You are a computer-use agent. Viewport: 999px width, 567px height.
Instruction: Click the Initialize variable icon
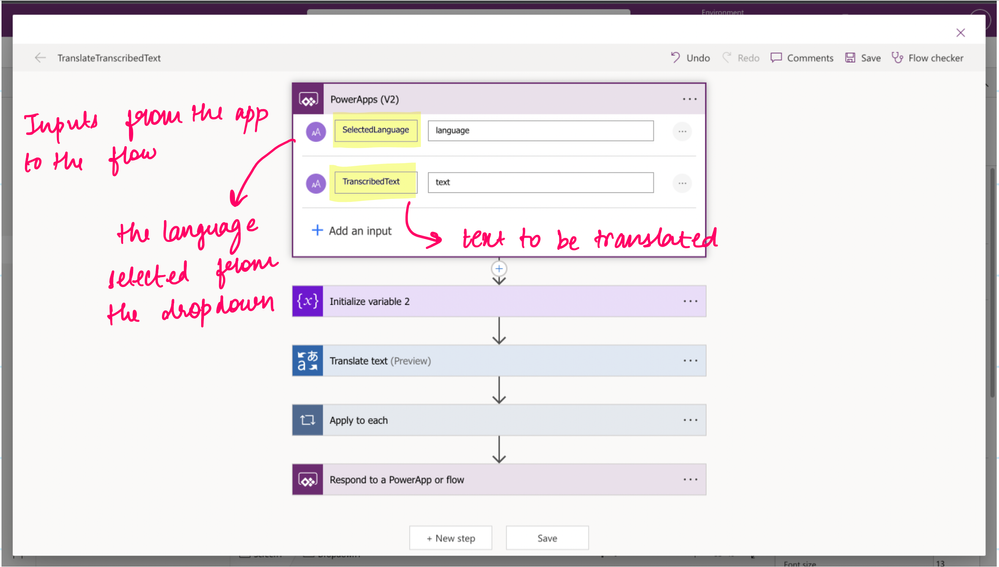point(308,301)
